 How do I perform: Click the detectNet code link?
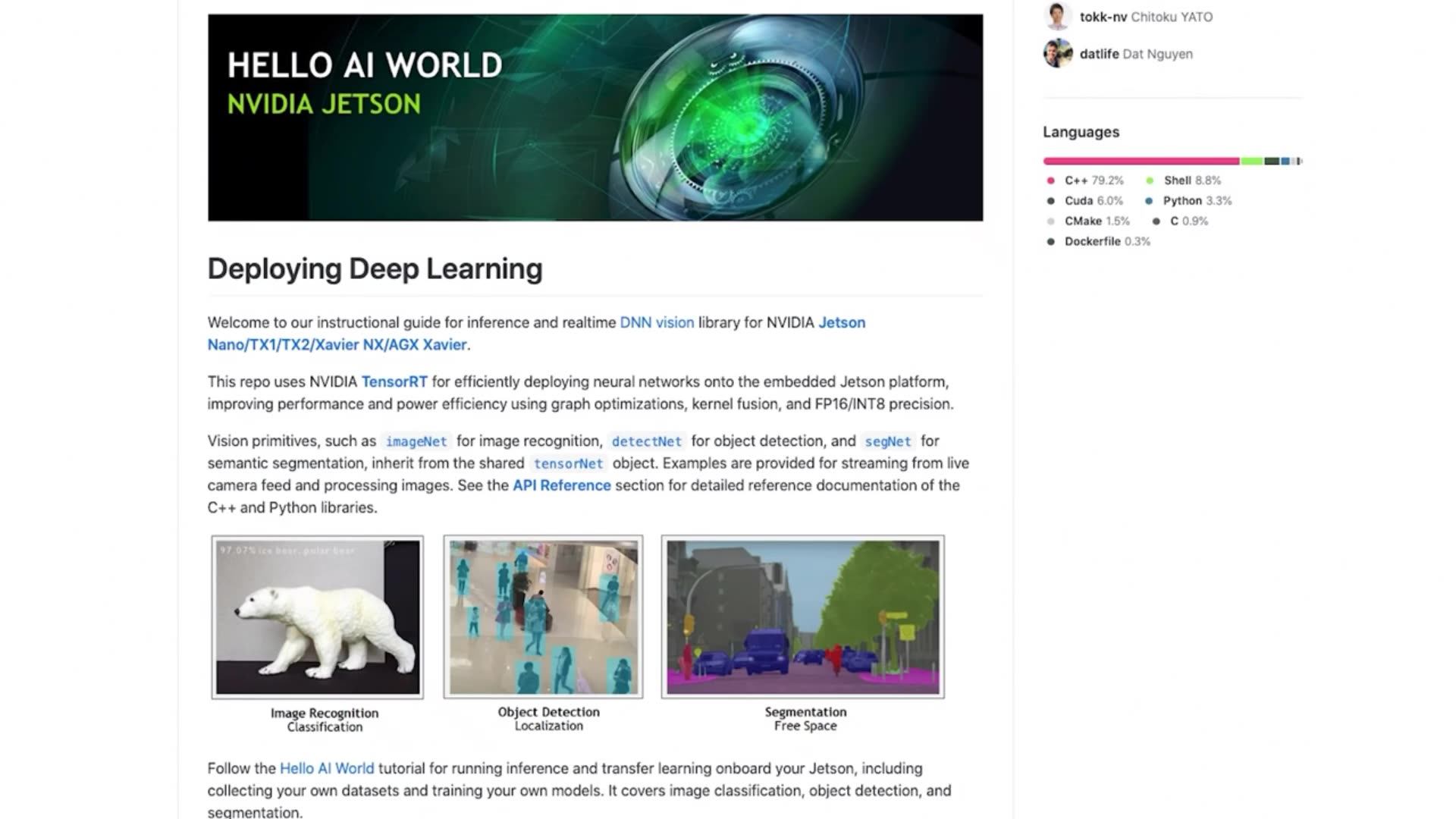point(646,441)
